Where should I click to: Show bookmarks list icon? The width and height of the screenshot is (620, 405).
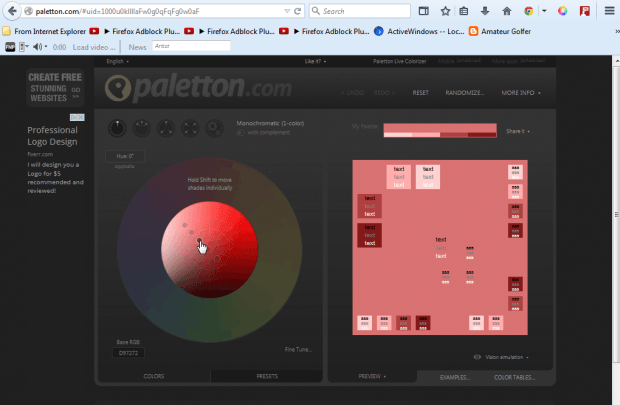pos(464,11)
